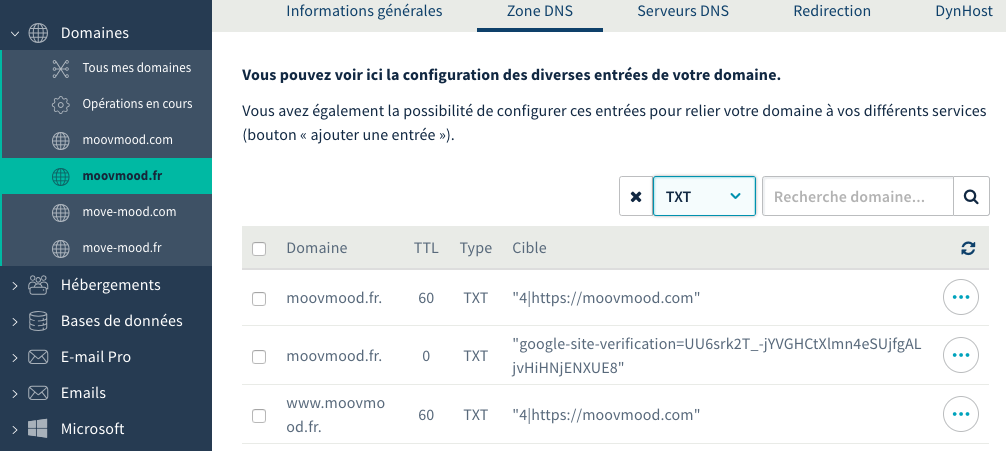This screenshot has width=1006, height=451.
Task: Expand the Emails section chevron
Action: tap(15, 393)
